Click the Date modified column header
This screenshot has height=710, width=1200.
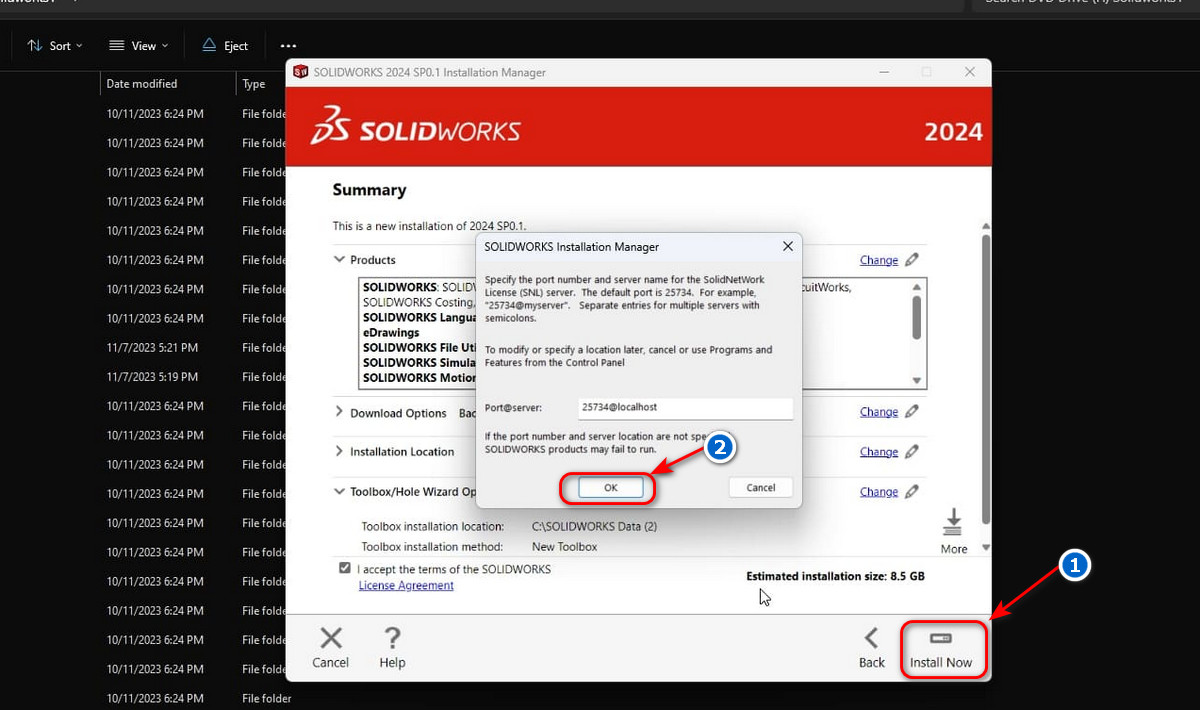(x=142, y=84)
